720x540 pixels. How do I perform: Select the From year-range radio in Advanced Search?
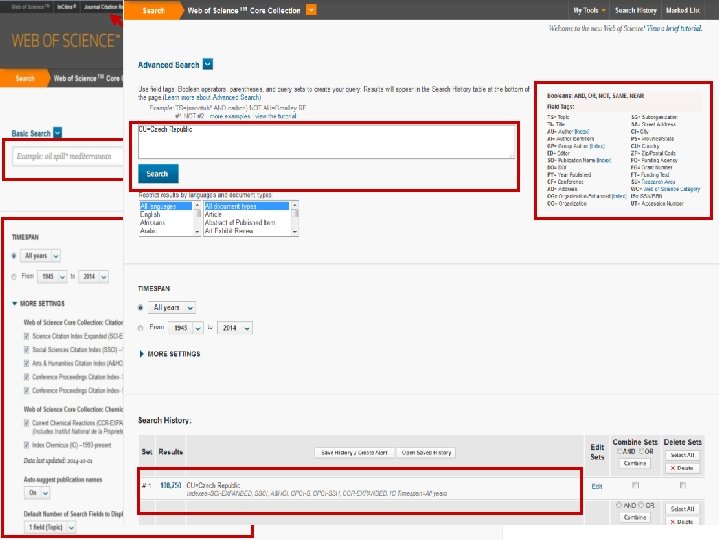point(141,328)
